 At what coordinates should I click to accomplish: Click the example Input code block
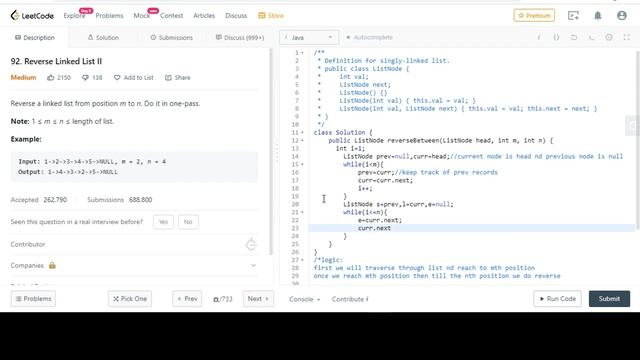pyautogui.click(x=134, y=167)
